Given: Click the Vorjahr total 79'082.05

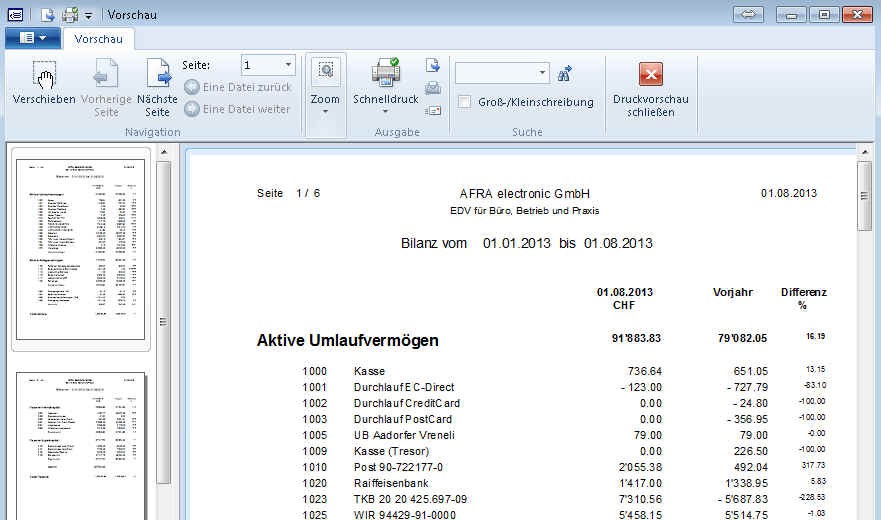Looking at the screenshot, I should coord(742,338).
